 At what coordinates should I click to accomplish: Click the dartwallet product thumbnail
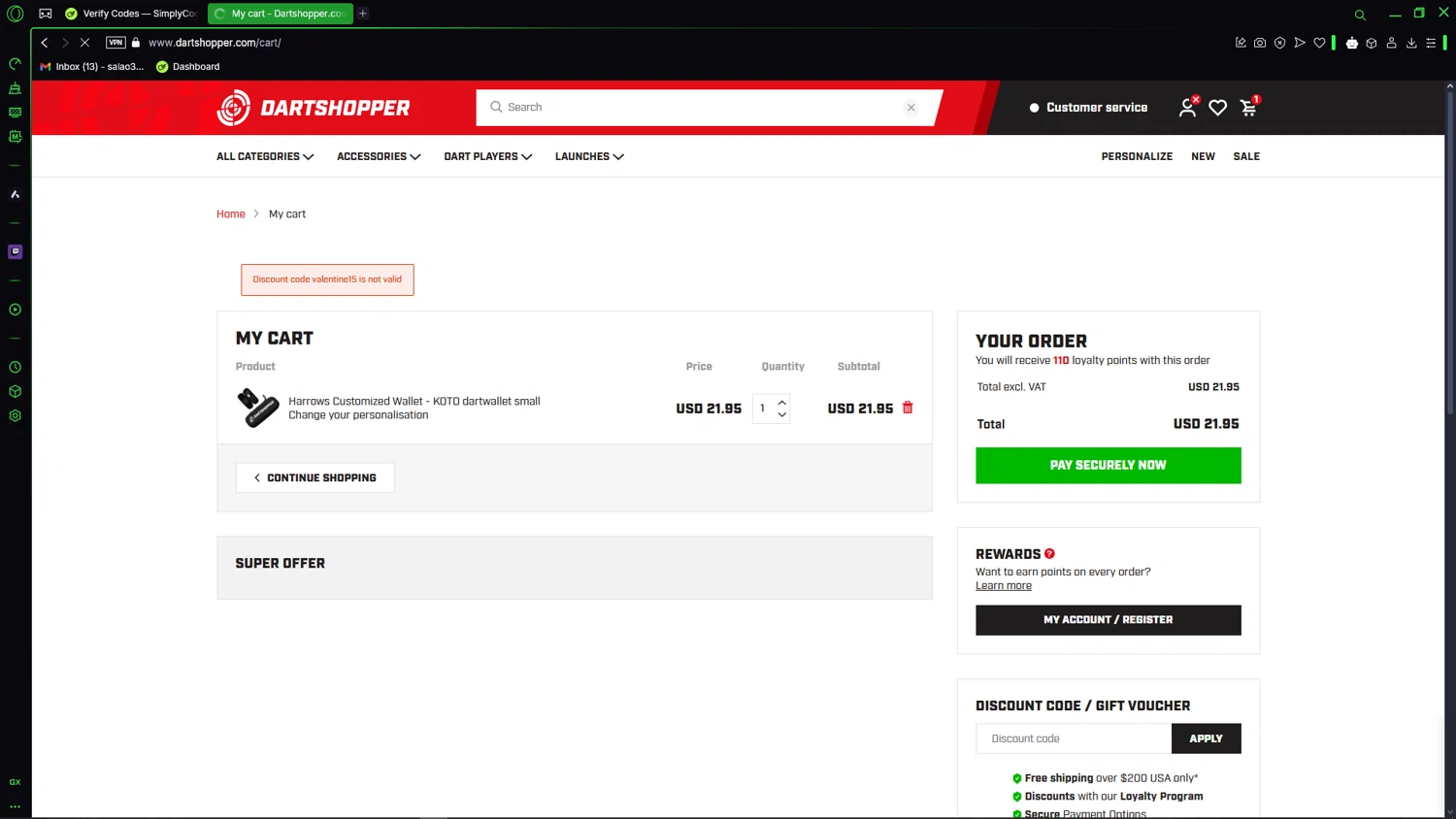tap(258, 408)
